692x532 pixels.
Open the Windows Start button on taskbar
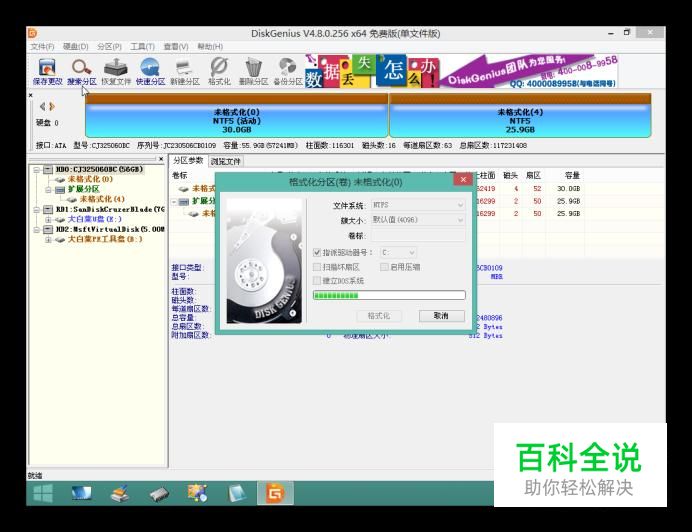click(43, 493)
